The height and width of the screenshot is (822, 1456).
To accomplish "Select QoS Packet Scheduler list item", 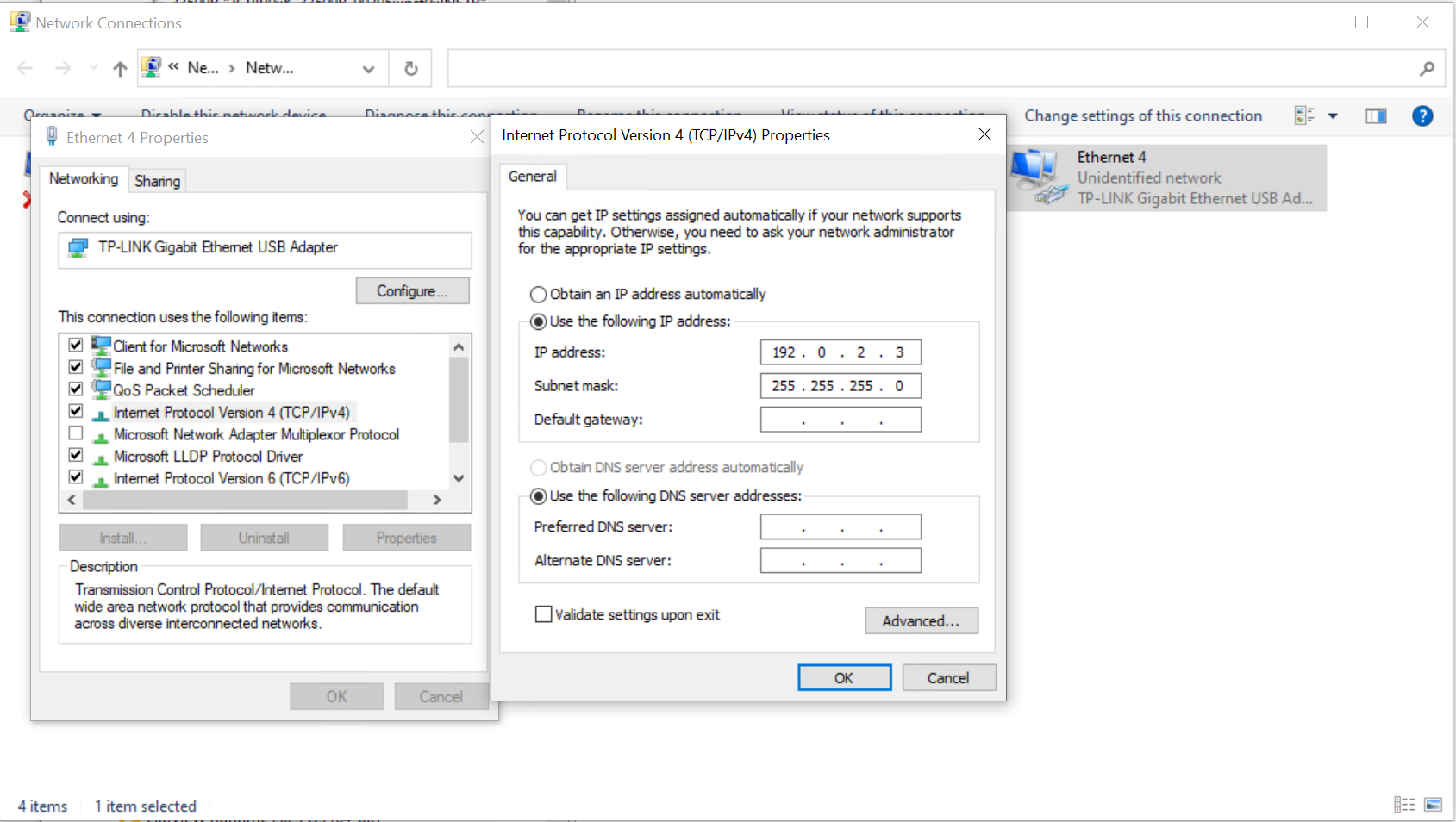I will point(184,390).
